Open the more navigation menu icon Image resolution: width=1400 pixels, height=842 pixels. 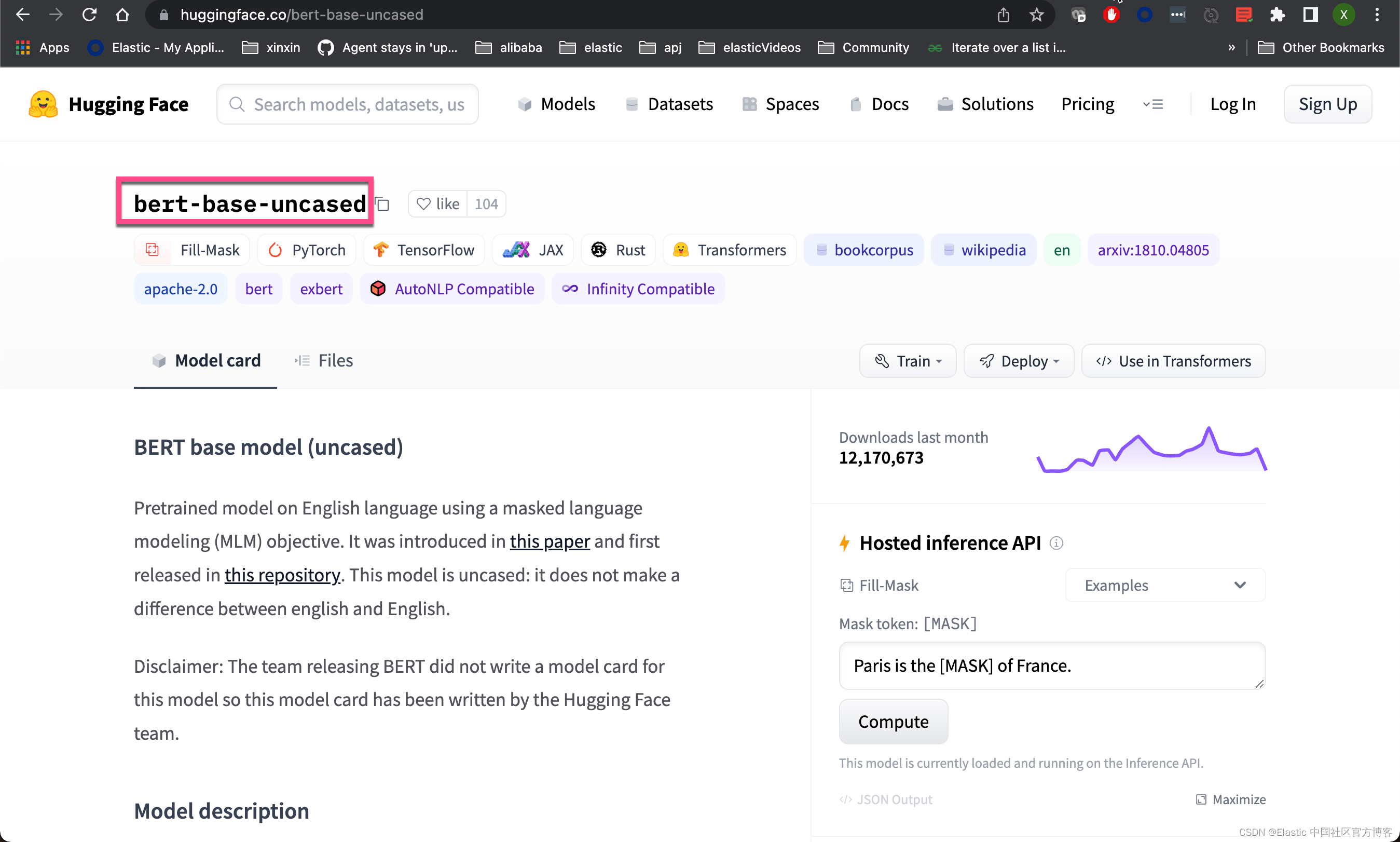pyautogui.click(x=1153, y=104)
